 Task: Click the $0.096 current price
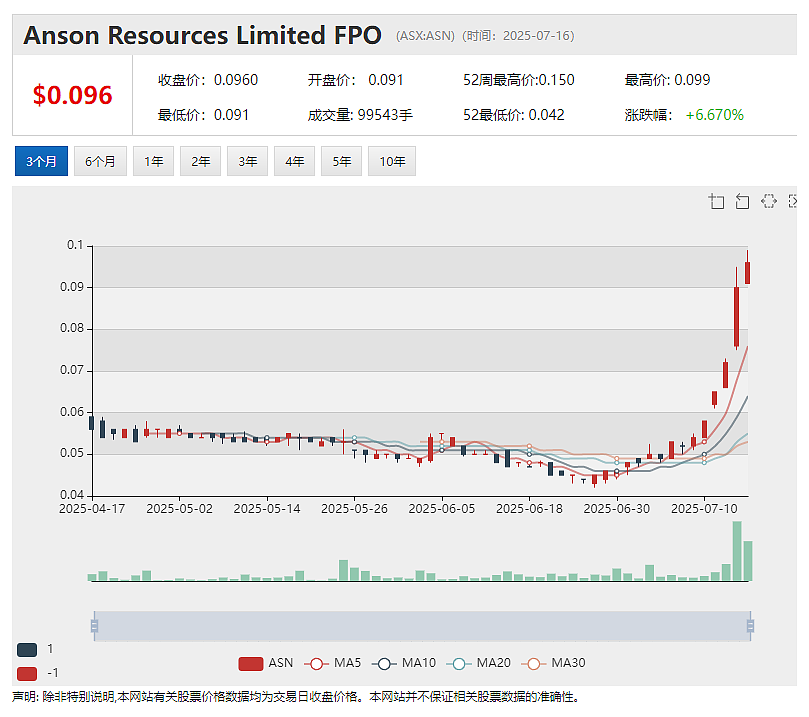point(72,95)
